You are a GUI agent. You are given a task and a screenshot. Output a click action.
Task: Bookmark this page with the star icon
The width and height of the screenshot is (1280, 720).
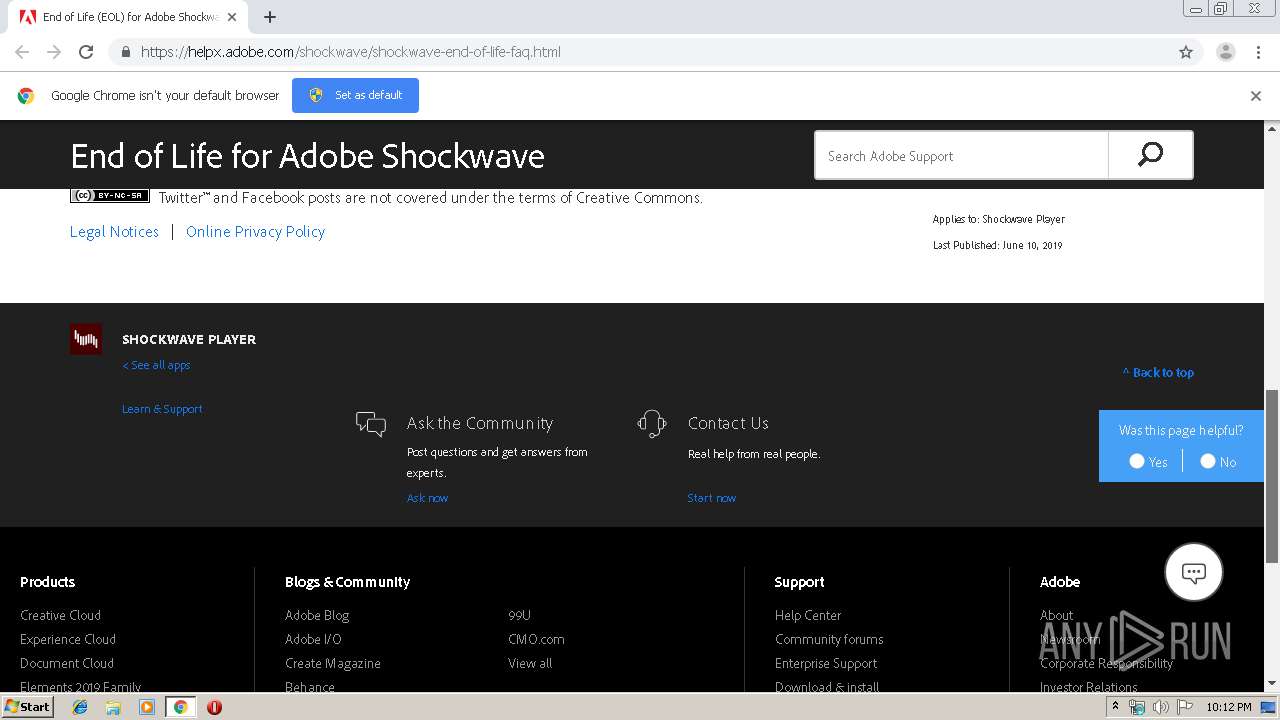[1186, 52]
